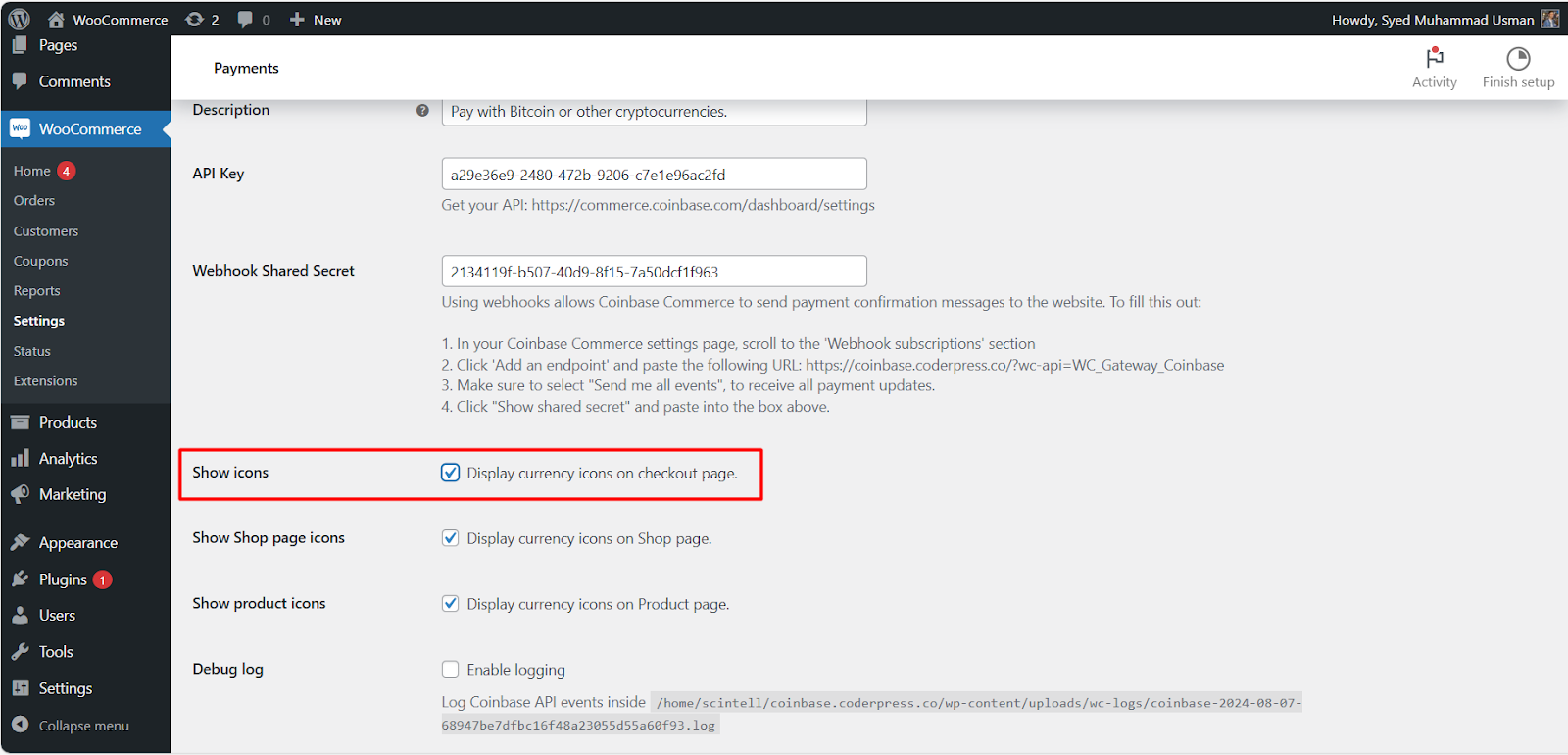Click the Description help tooltip icon
This screenshot has width=1568, height=755.
tap(422, 111)
